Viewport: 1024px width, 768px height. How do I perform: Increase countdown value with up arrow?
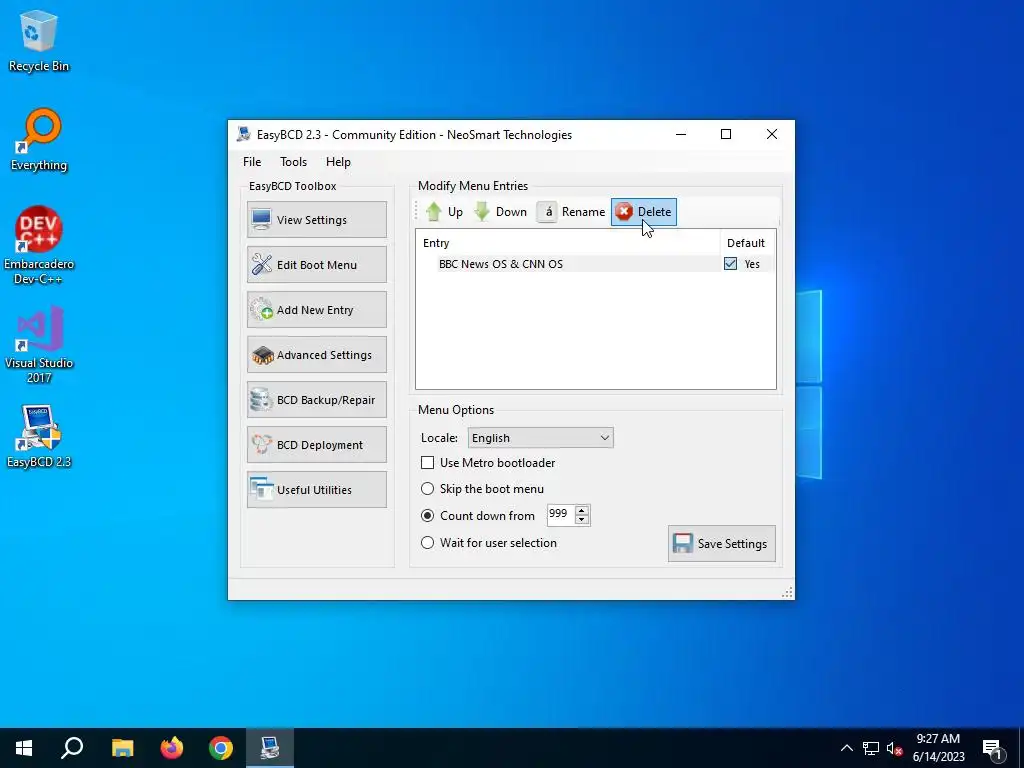582,510
